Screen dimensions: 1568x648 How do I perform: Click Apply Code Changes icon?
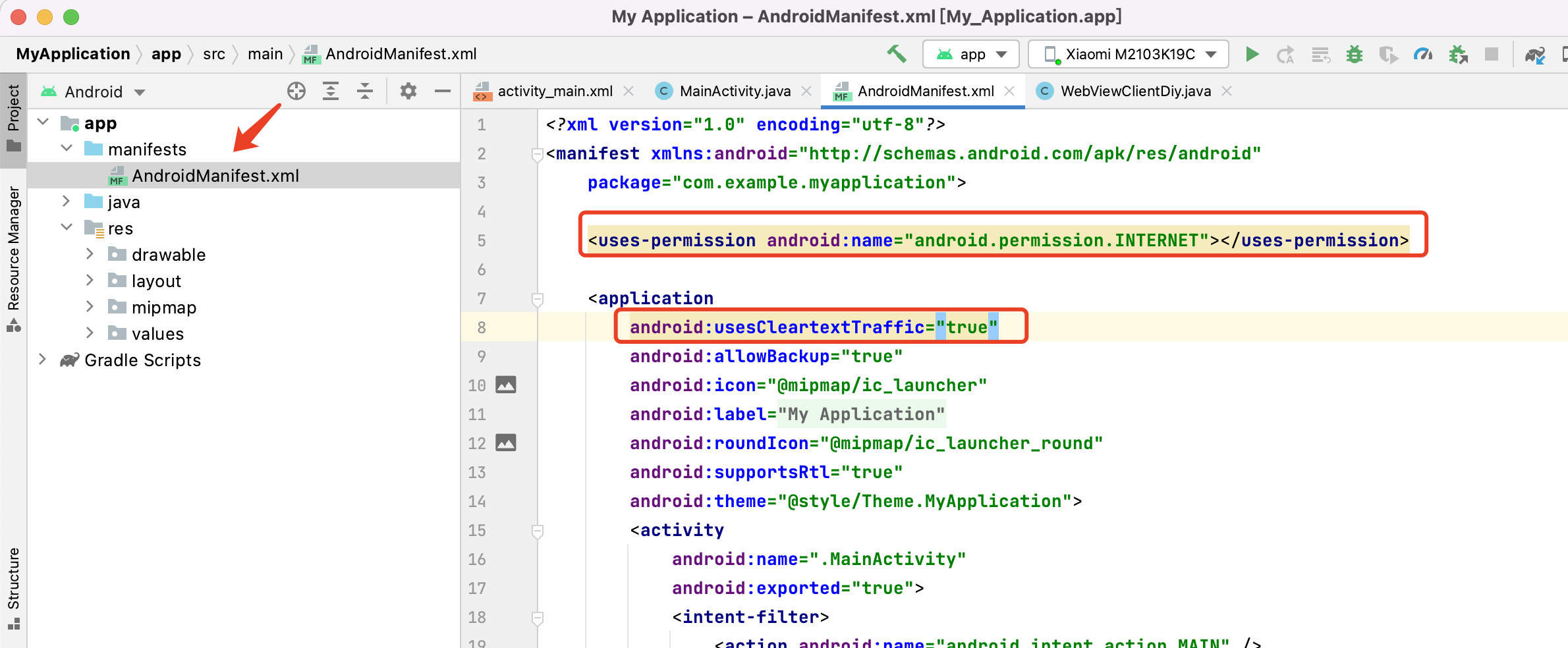click(x=1320, y=55)
